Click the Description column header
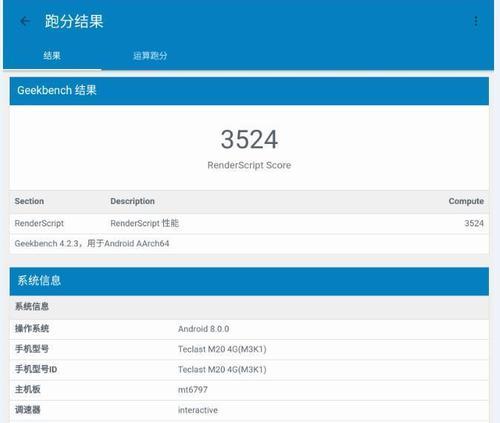Image resolution: width=500 pixels, height=423 pixels. pyautogui.click(x=132, y=201)
